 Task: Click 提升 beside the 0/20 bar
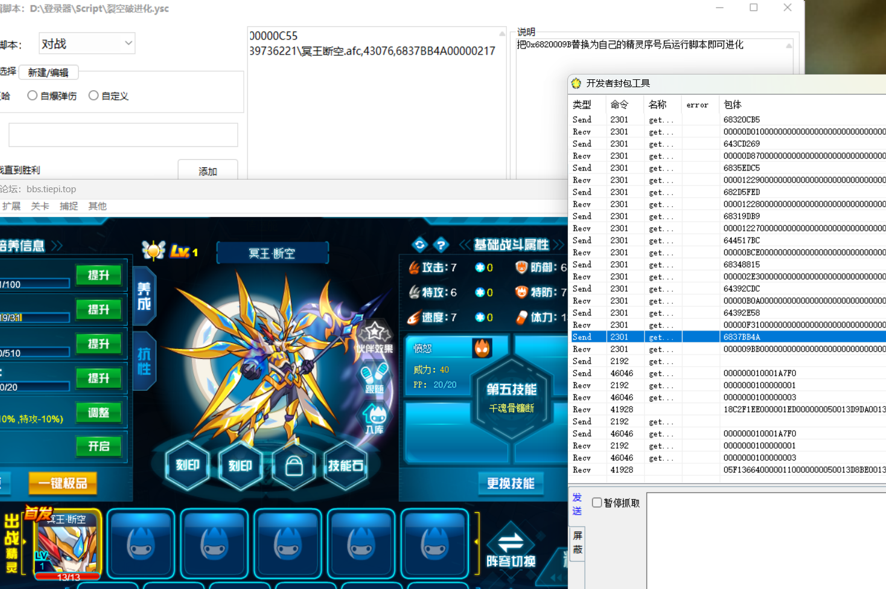[99, 378]
